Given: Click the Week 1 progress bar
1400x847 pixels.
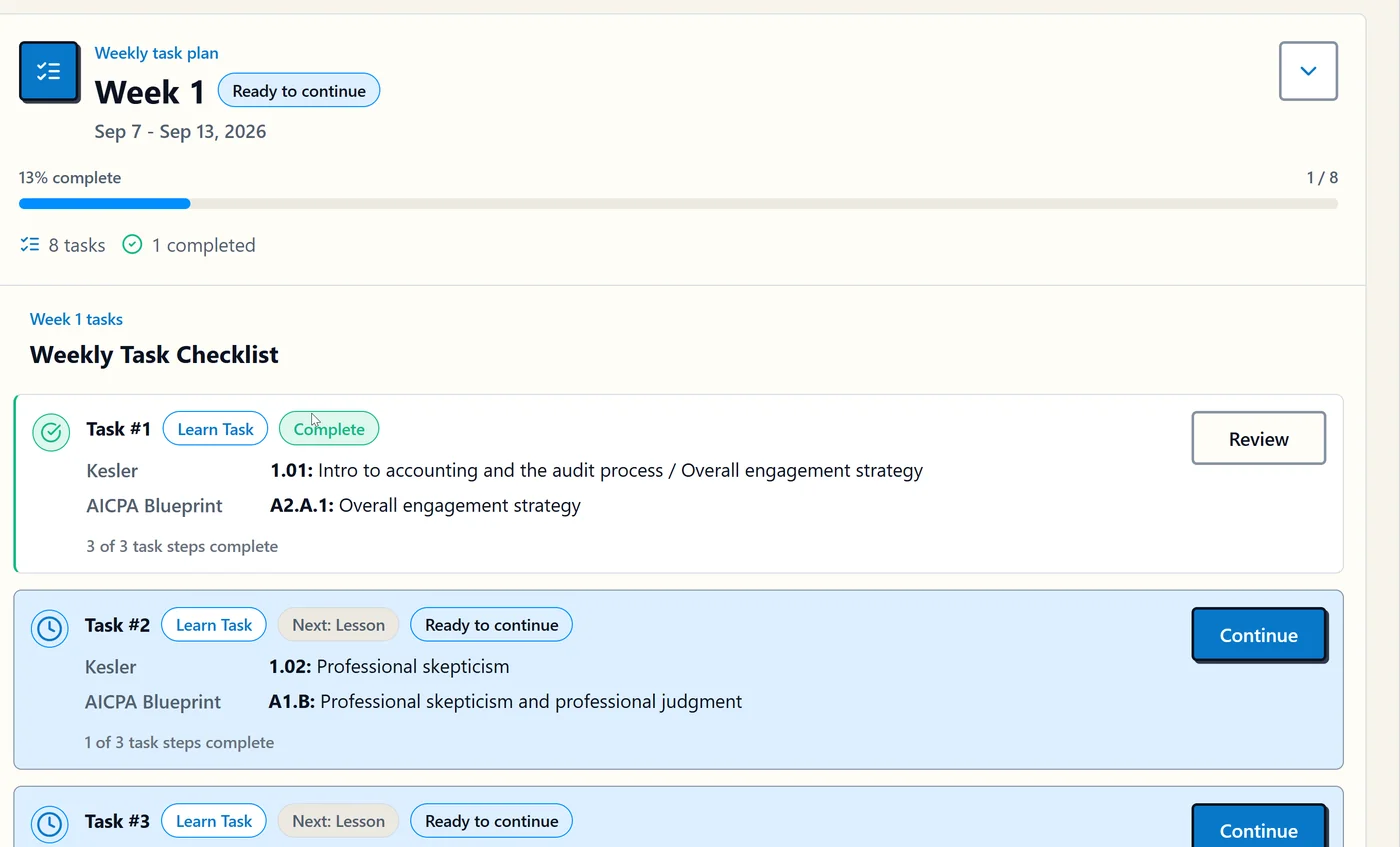Looking at the screenshot, I should [x=678, y=204].
